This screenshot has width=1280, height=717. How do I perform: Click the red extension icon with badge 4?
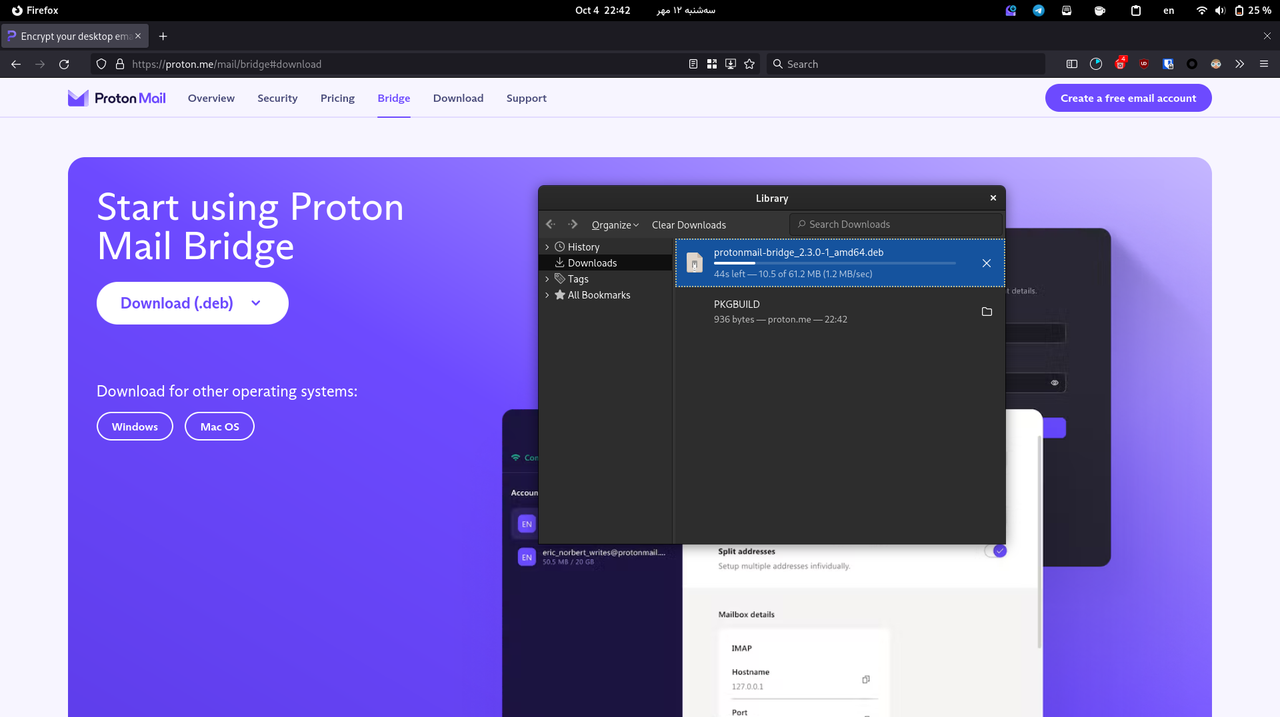(1121, 63)
